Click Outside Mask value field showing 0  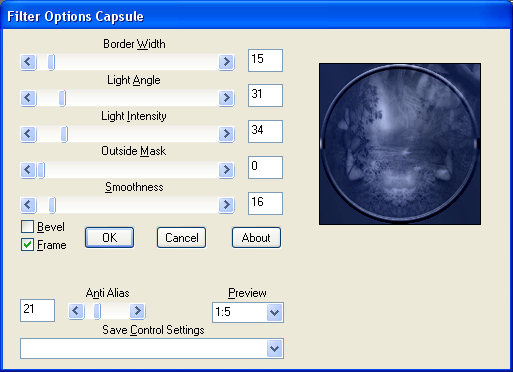point(265,167)
